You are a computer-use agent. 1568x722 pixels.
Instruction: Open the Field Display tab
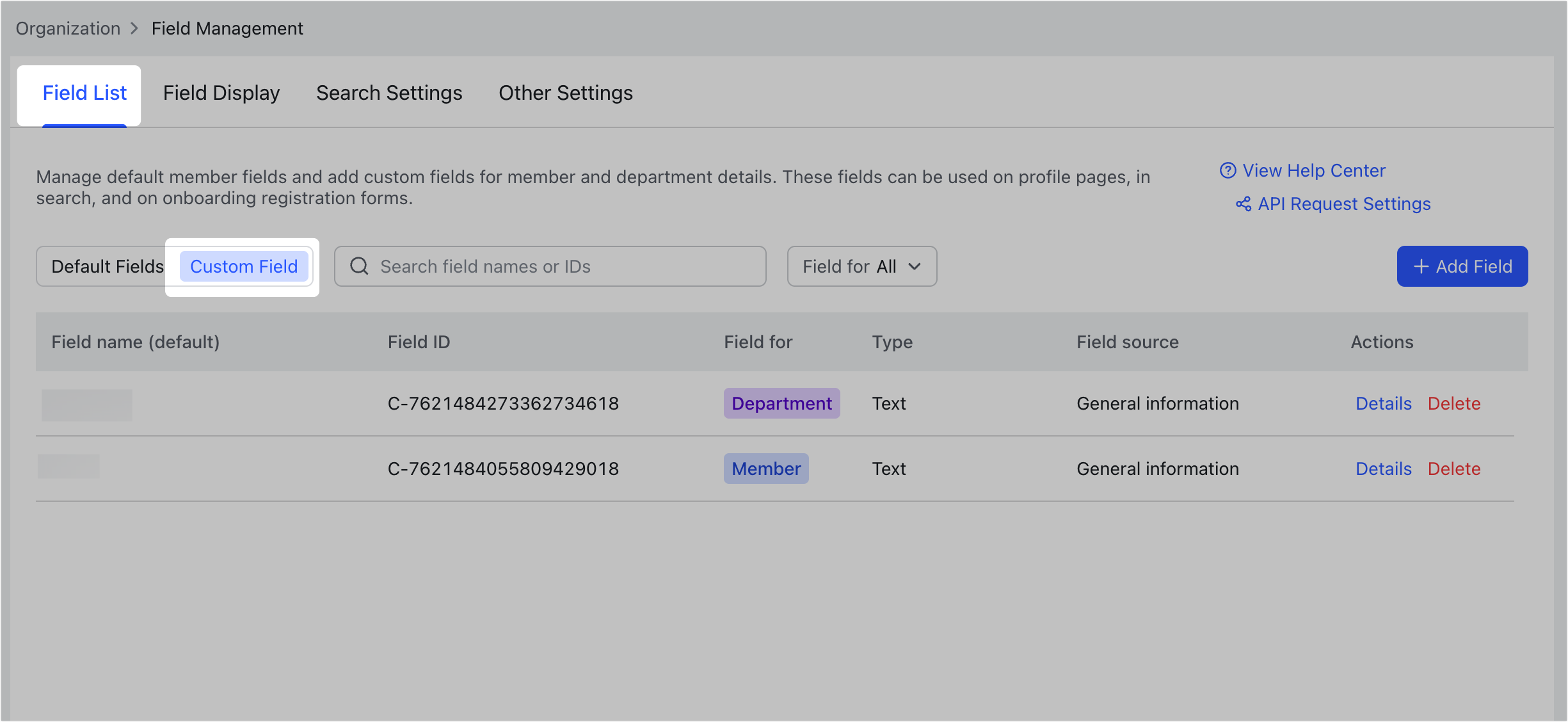click(221, 93)
